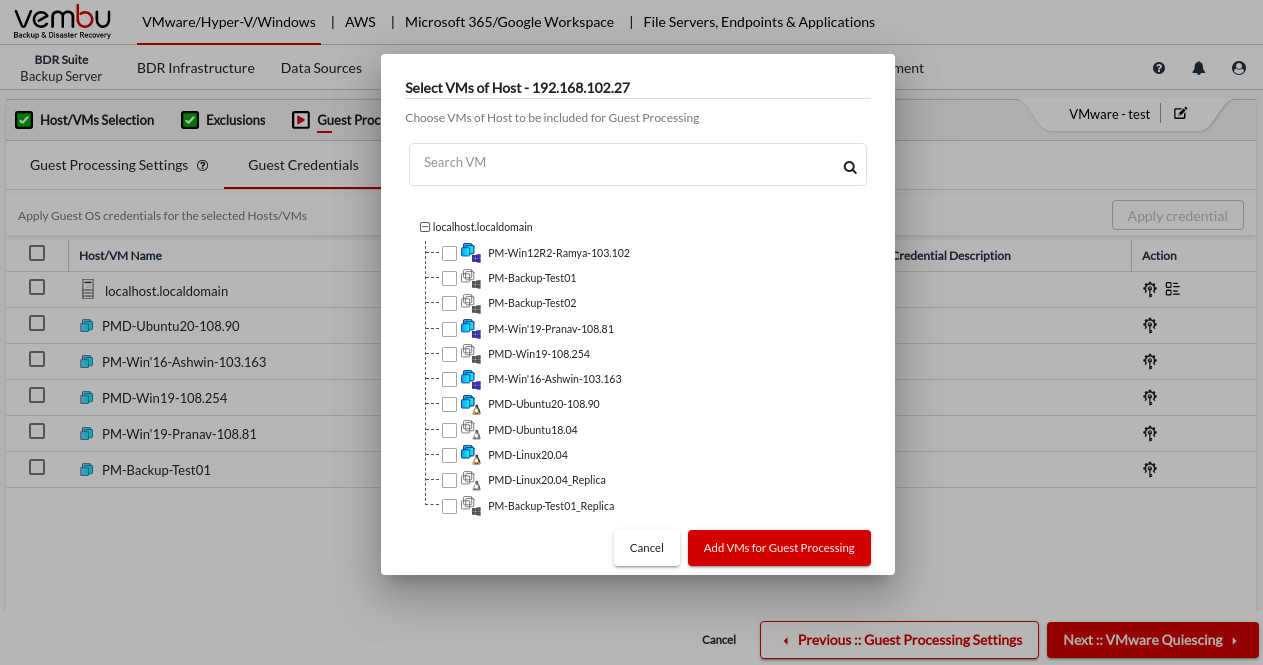1263x665 pixels.
Task: Click VM list icon for localhost.localdomain row
Action: point(1173,290)
